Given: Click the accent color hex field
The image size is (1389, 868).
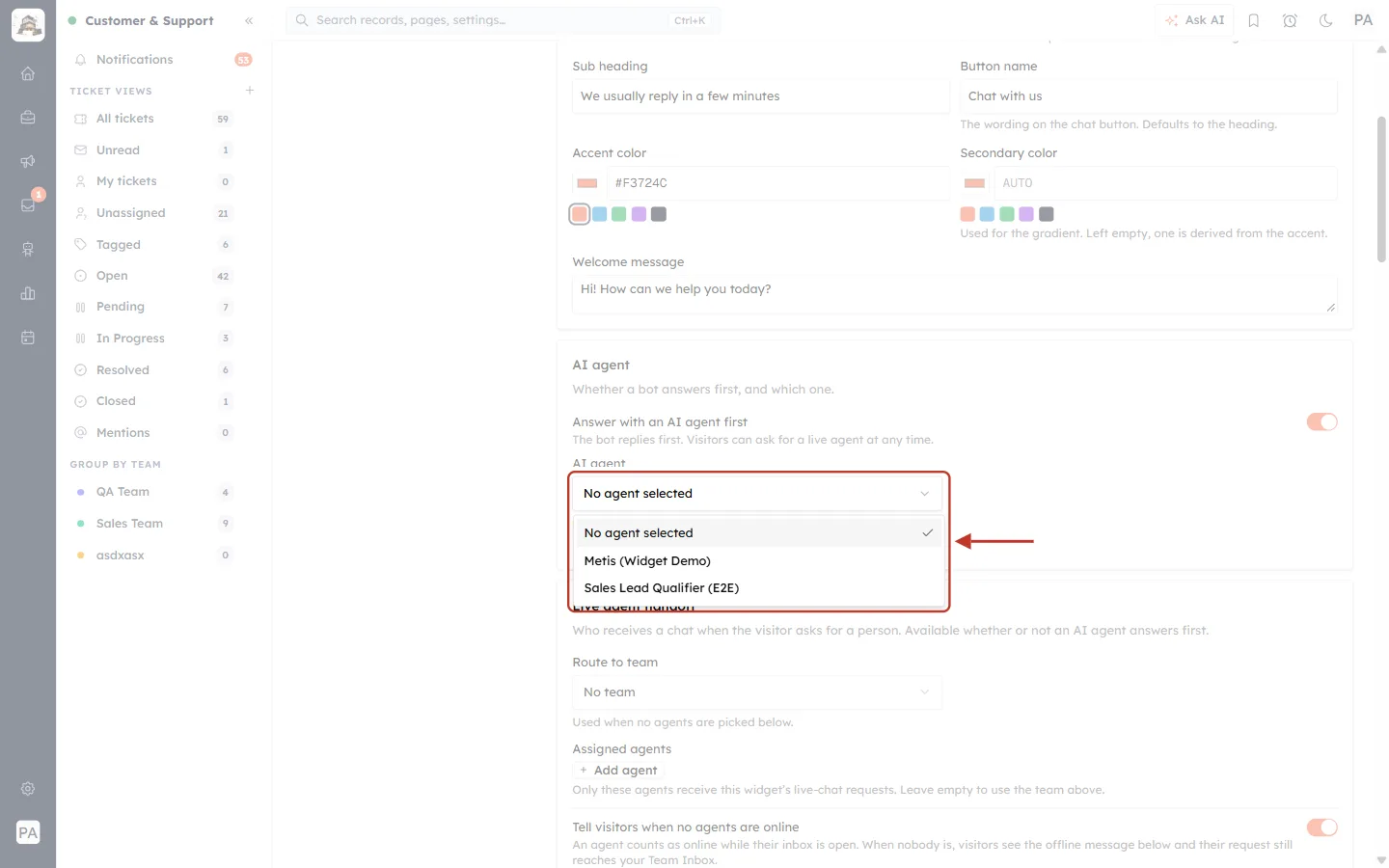Looking at the screenshot, I should pos(778,183).
